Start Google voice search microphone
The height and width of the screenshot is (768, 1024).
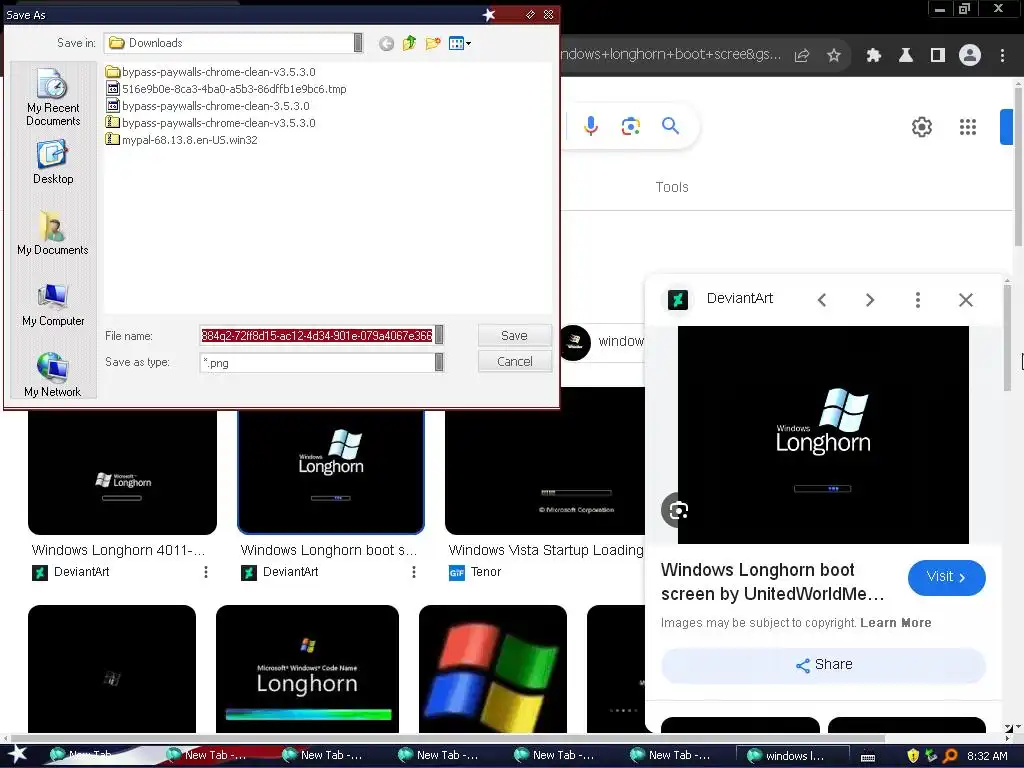coord(590,125)
